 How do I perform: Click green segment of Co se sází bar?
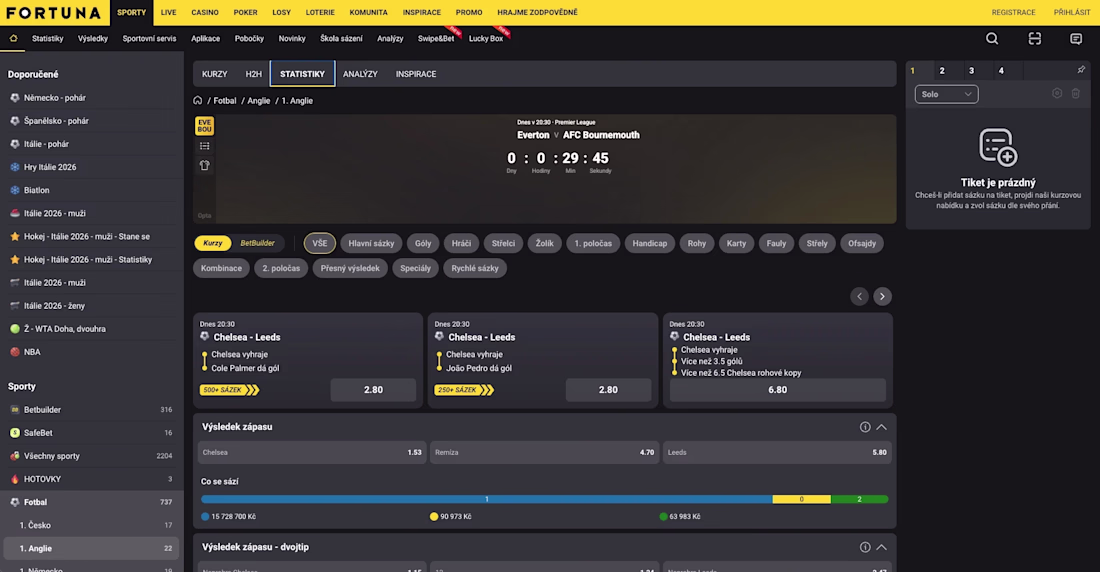point(859,500)
